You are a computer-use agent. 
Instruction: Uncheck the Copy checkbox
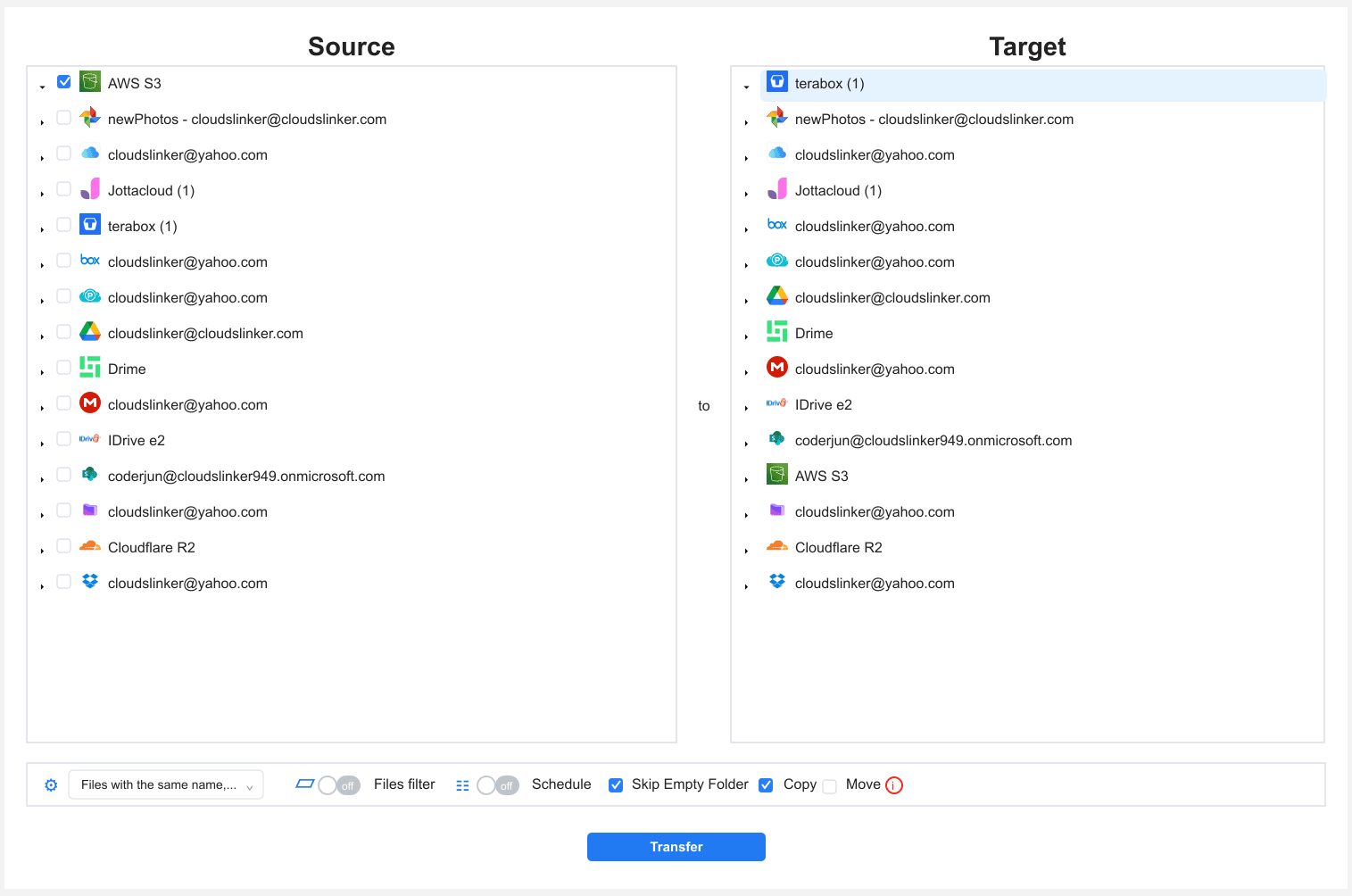[766, 785]
